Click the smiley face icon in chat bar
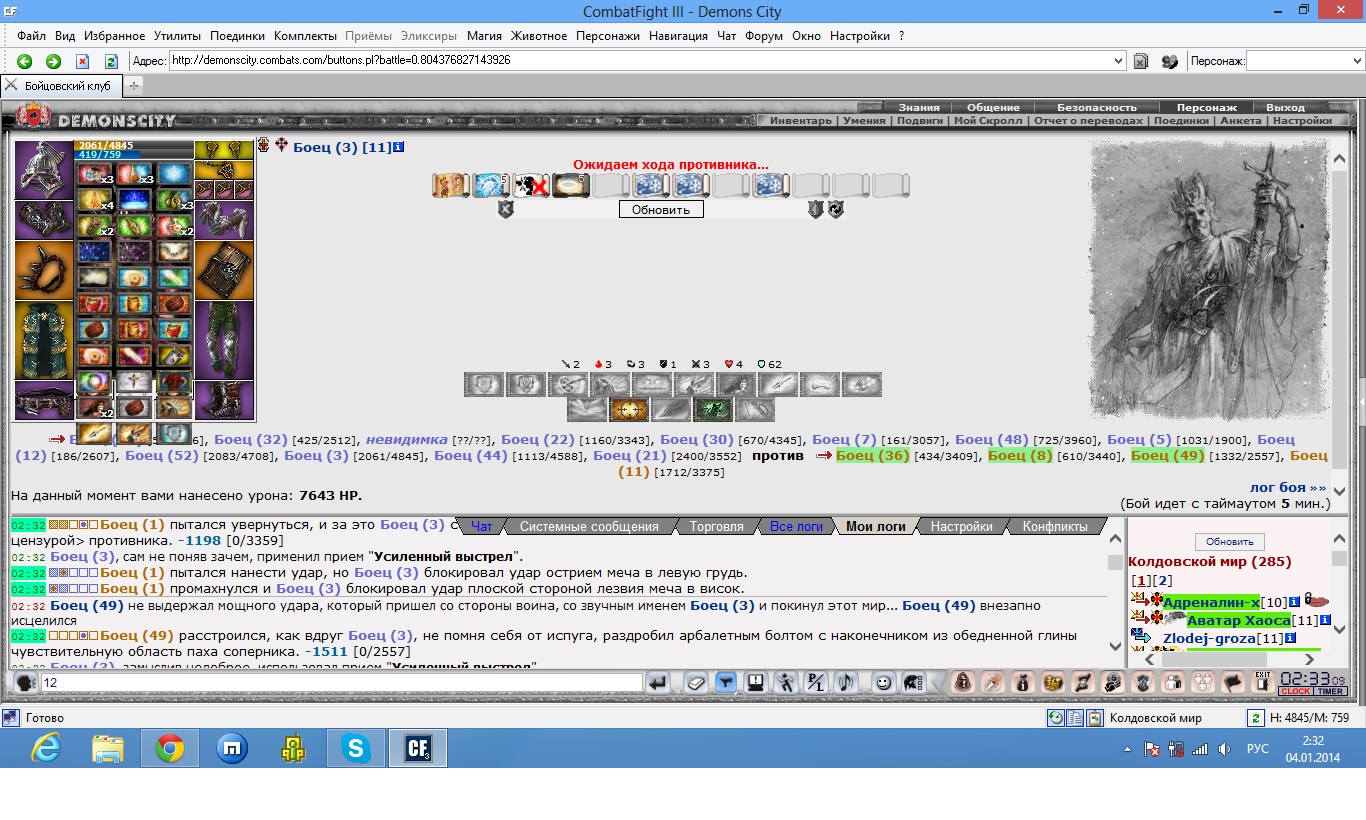This screenshot has width=1366, height=820. coord(883,683)
